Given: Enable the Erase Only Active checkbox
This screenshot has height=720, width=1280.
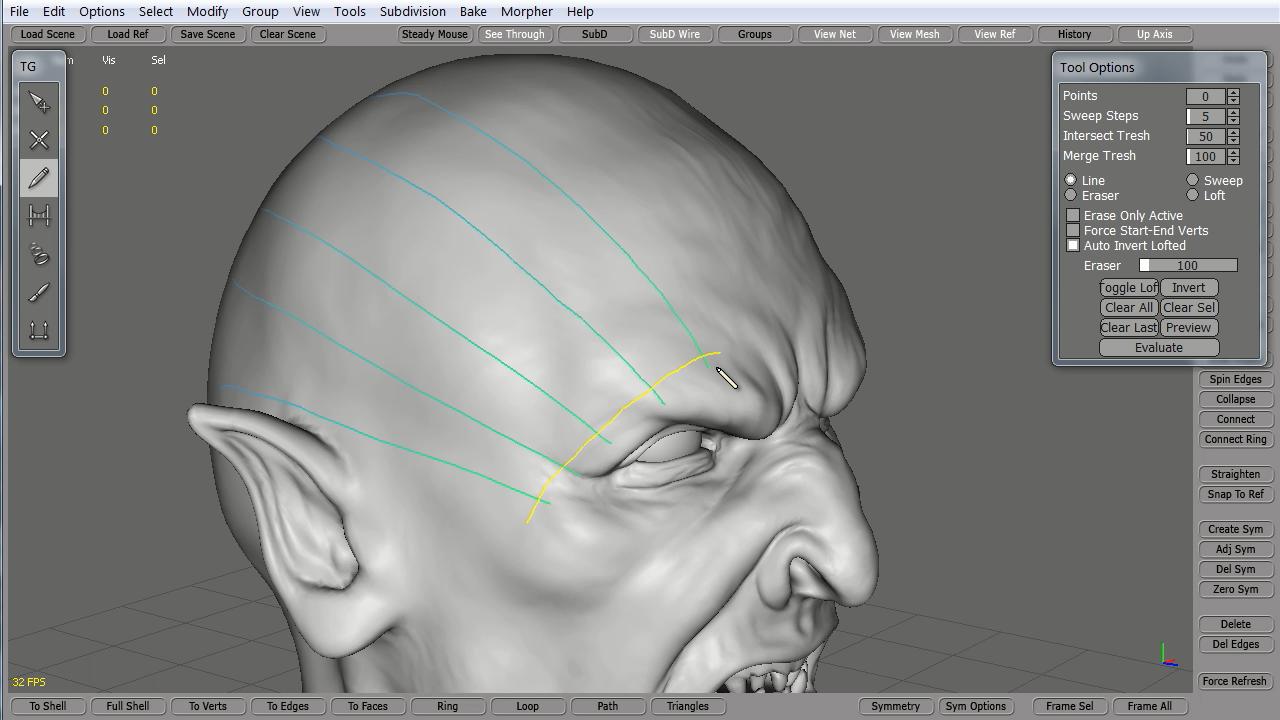Looking at the screenshot, I should coord(1073,216).
